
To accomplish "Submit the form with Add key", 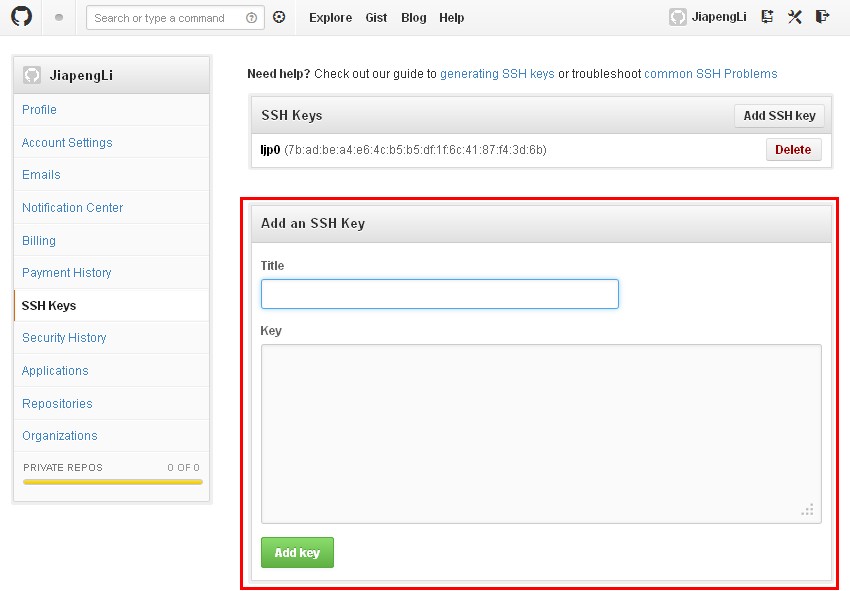I will coord(297,552).
